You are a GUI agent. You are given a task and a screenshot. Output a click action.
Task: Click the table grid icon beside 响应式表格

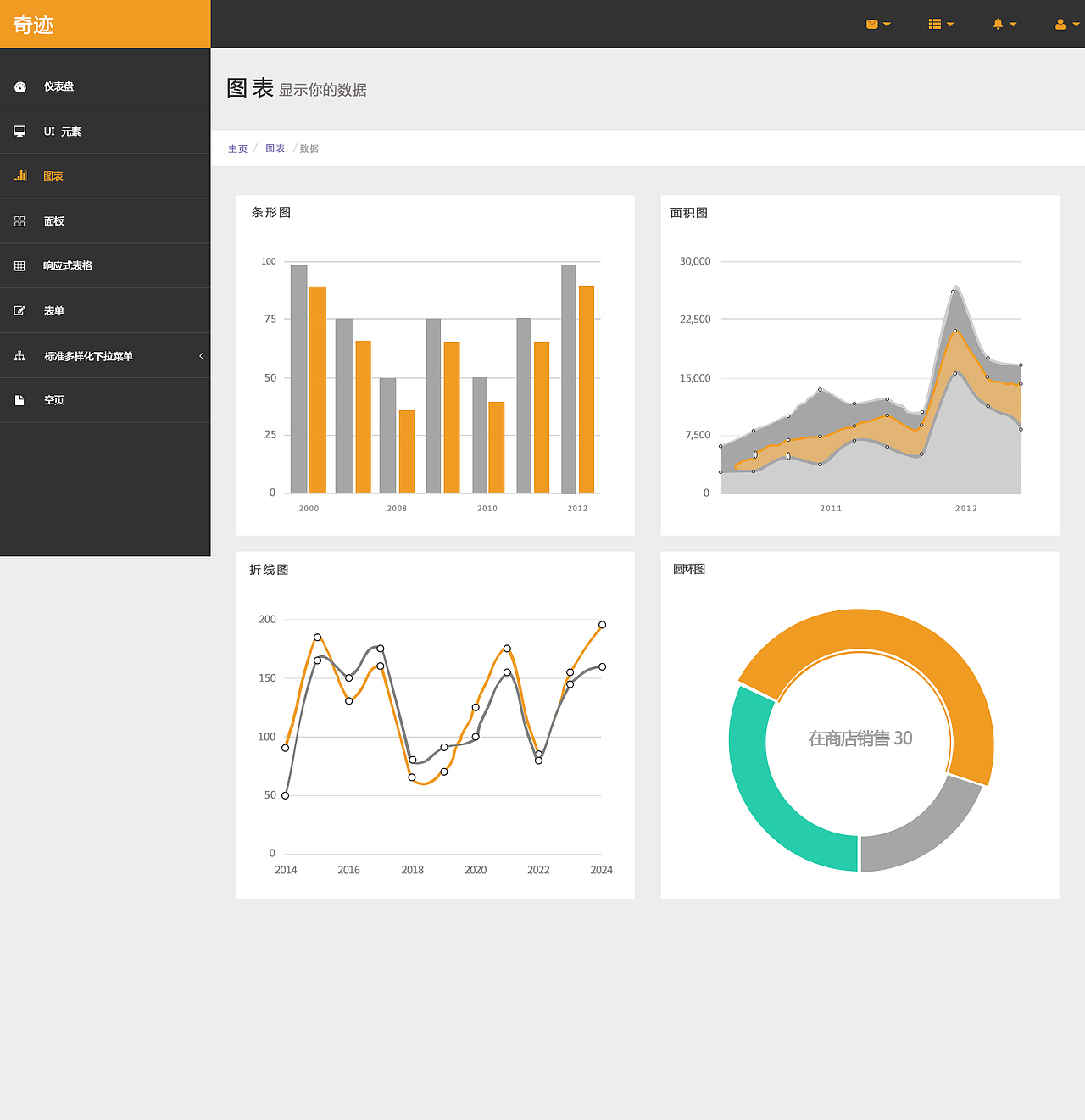pyautogui.click(x=19, y=266)
